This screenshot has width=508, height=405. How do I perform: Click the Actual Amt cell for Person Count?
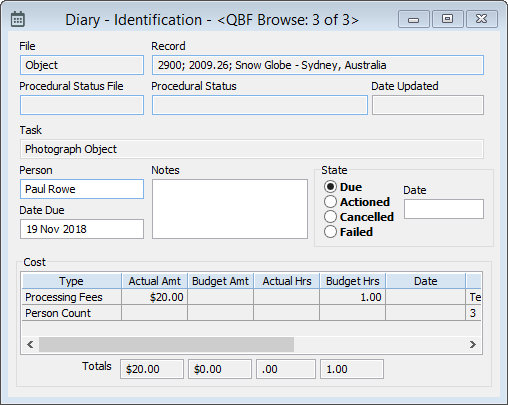154,313
